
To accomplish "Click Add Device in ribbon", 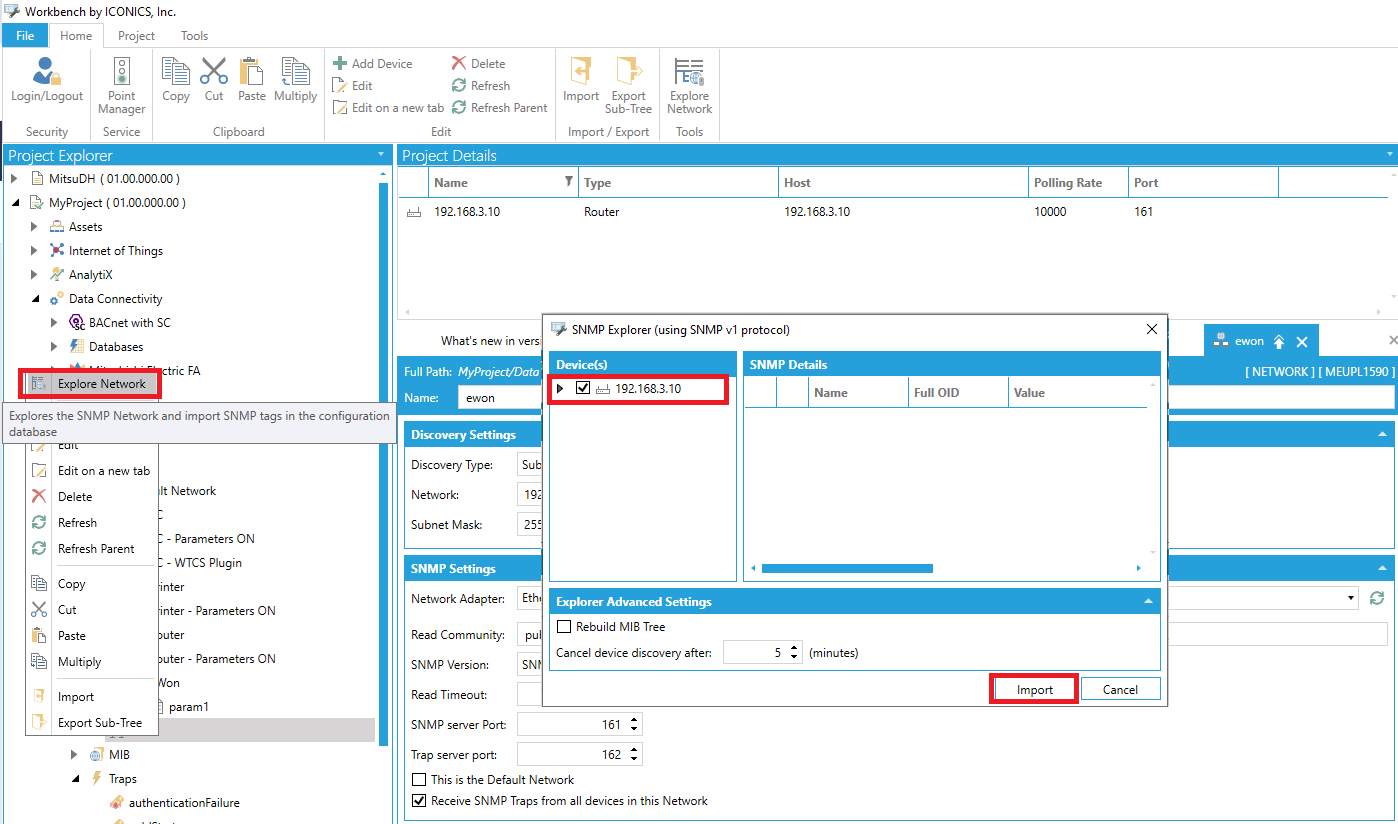I will click(x=372, y=63).
